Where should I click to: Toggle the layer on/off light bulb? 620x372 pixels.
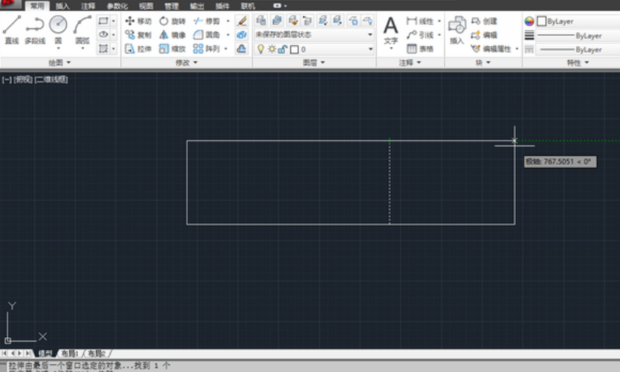coord(261,49)
